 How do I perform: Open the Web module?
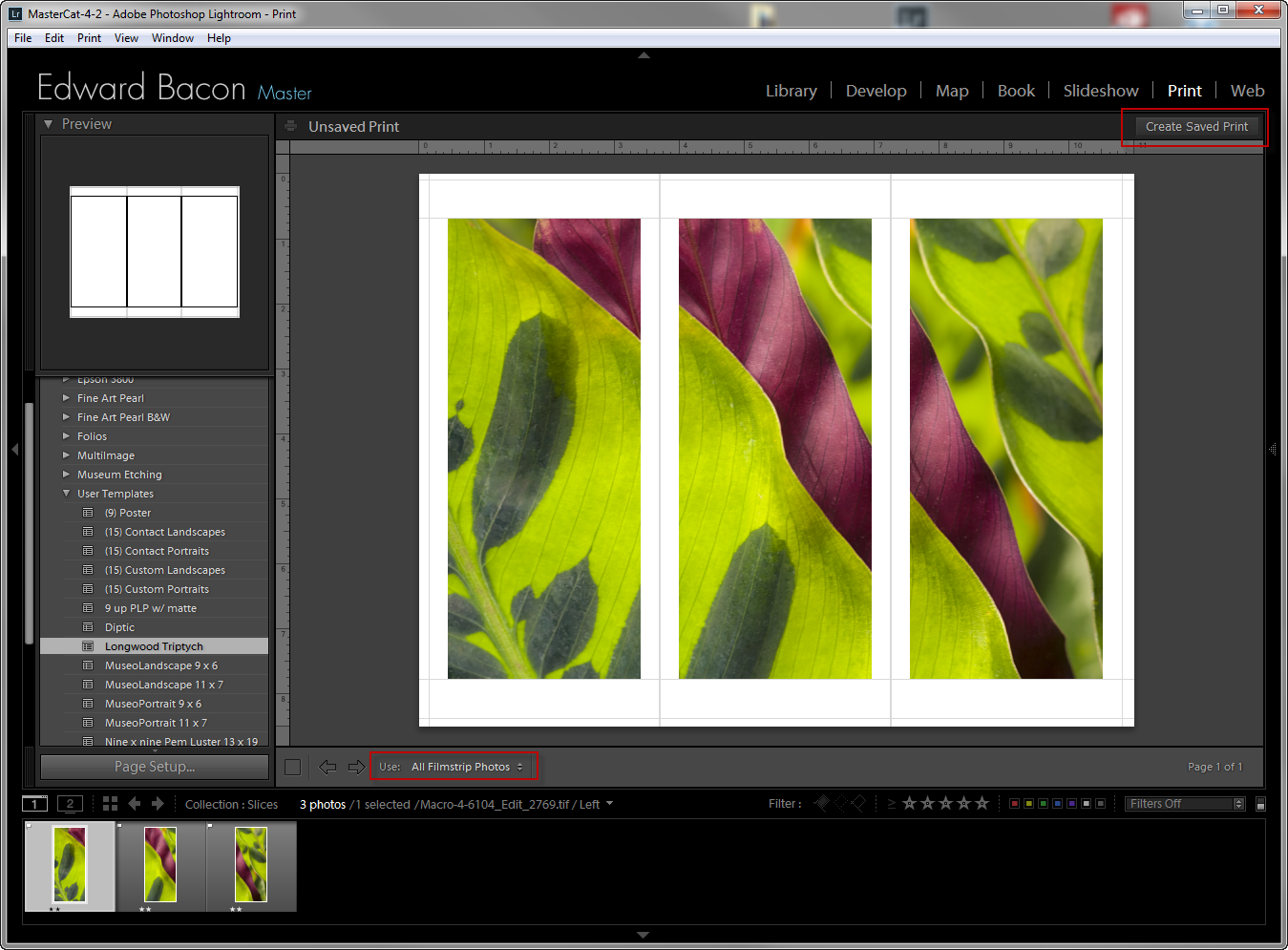[1247, 91]
